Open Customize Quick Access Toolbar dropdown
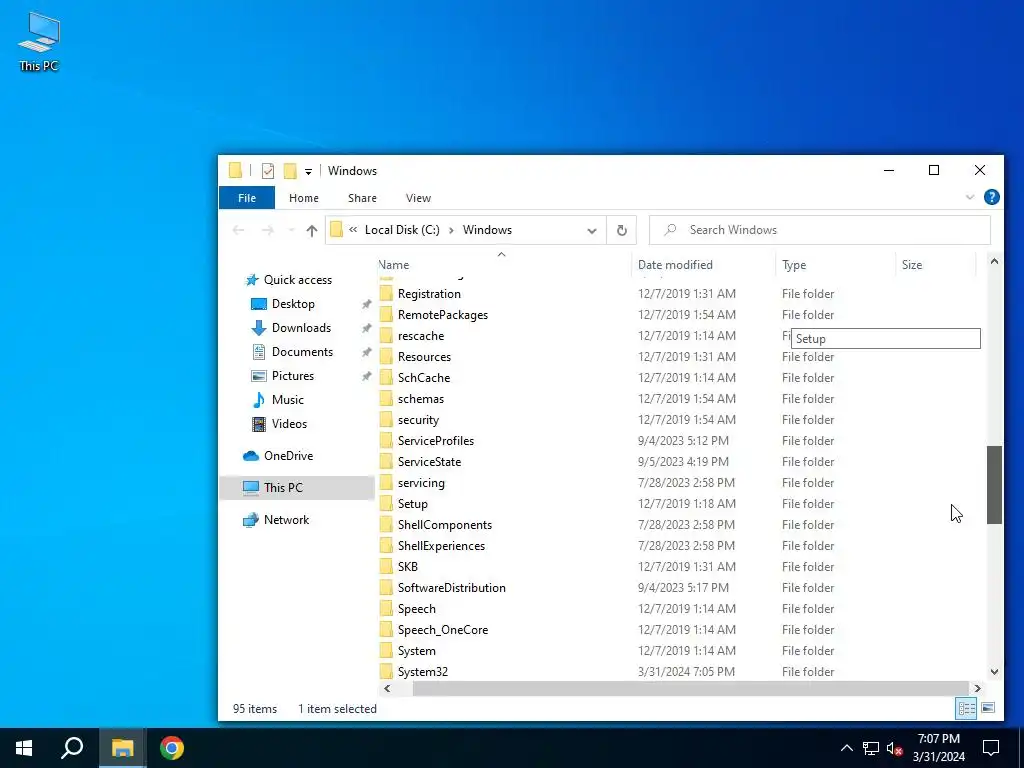Screen dimensions: 1024x768 308,172
